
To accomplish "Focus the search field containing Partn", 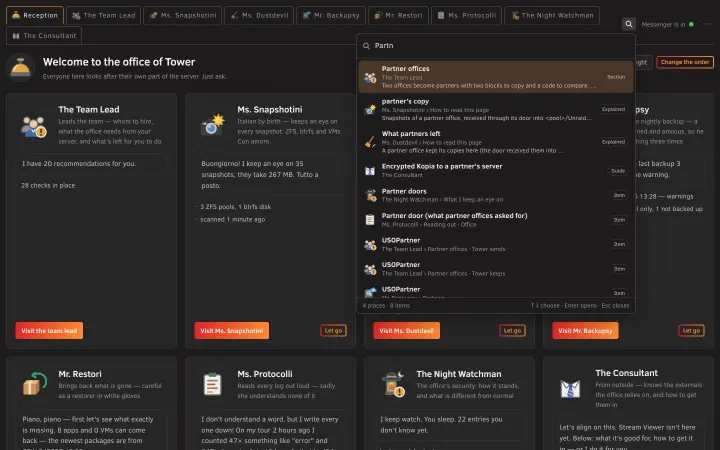I will click(496, 46).
